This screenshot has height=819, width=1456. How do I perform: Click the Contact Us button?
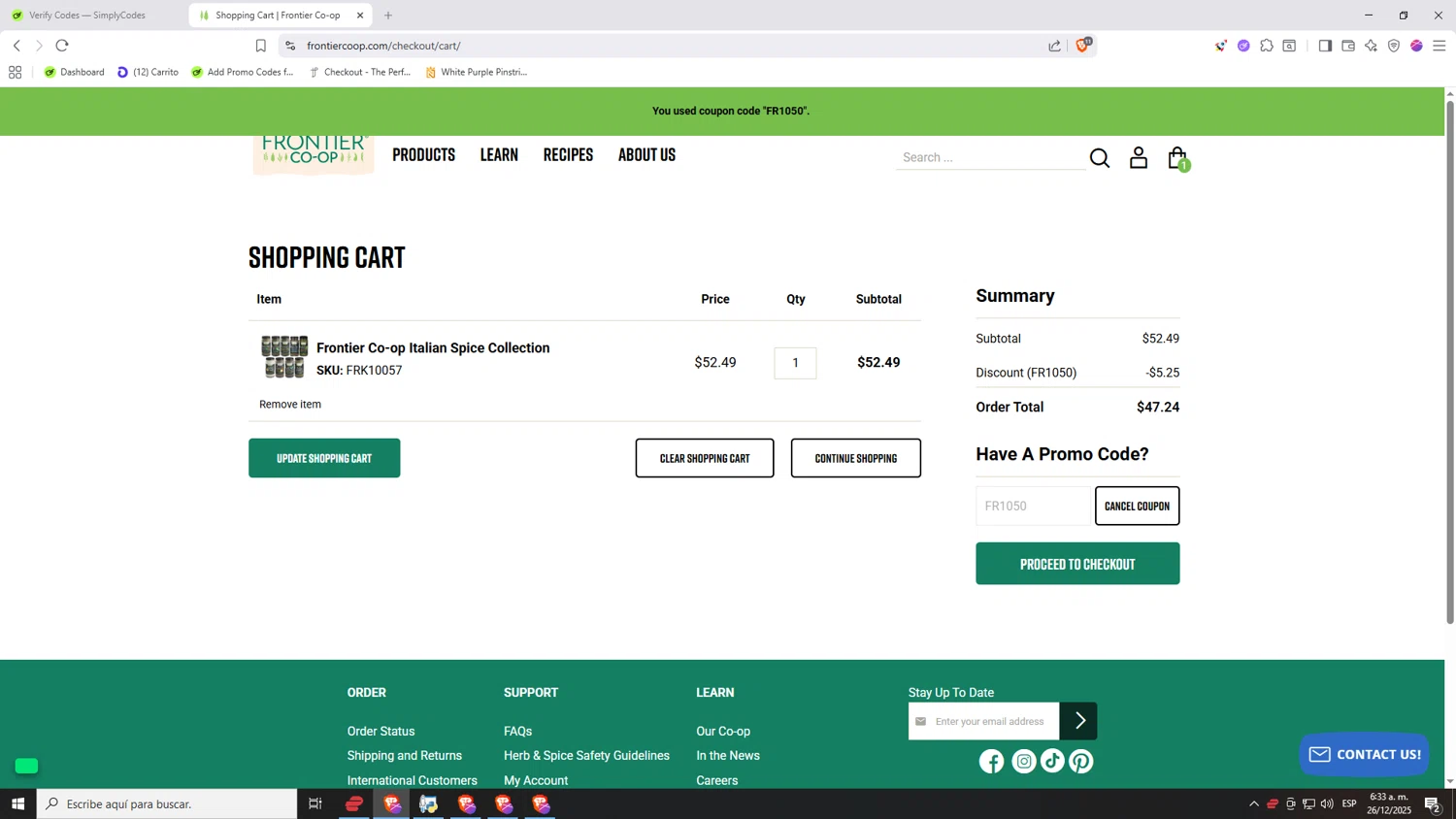click(x=1365, y=754)
